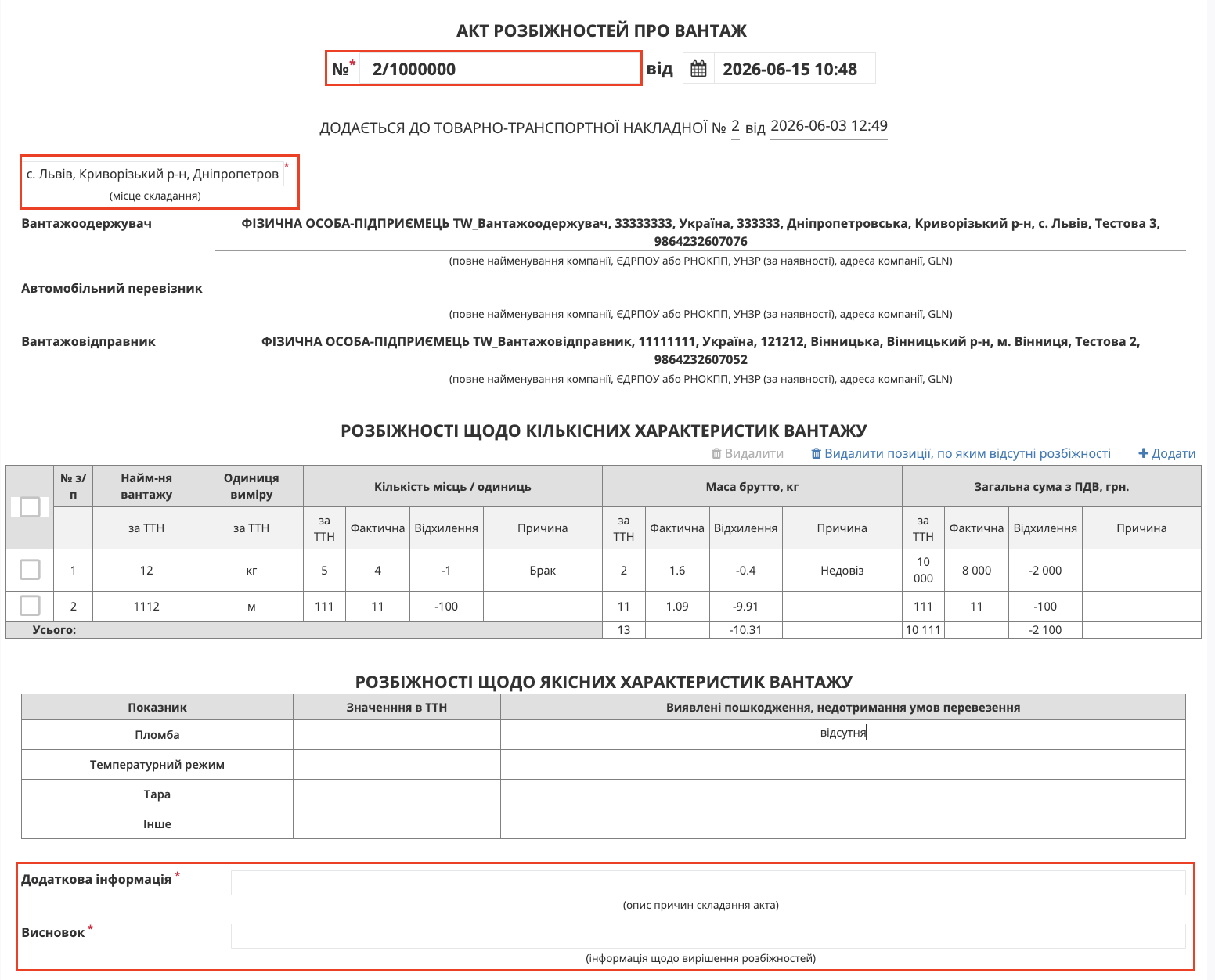Viewport: 1215px width, 980px height.
Task: Click the Усього totals row label
Action: click(54, 630)
